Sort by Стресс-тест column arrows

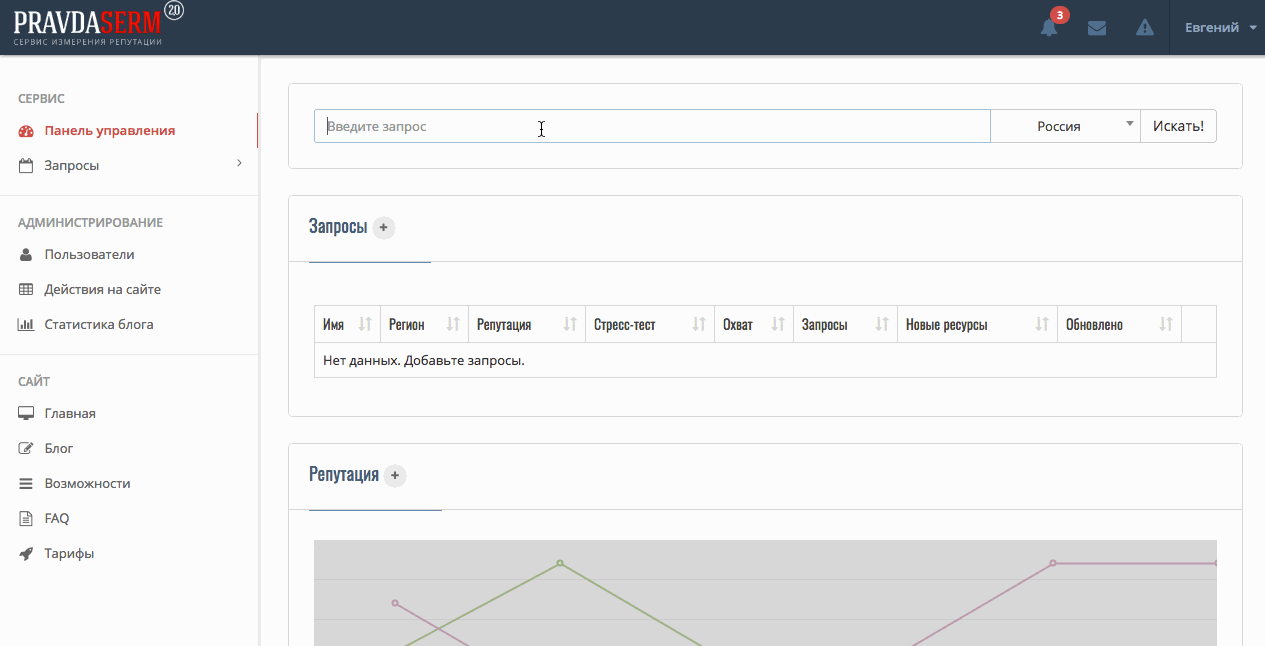click(x=699, y=324)
